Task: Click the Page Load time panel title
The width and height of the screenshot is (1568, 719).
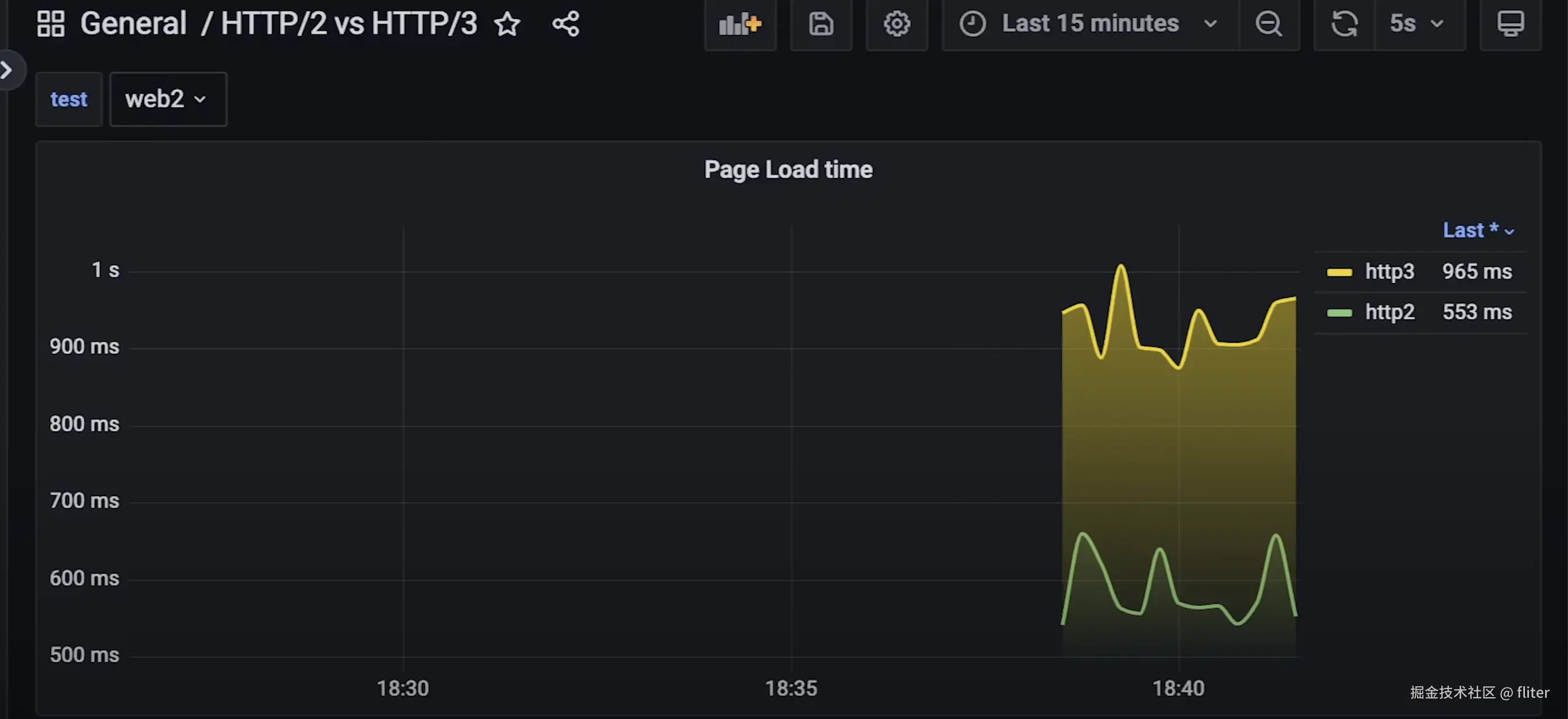Action: click(x=787, y=170)
